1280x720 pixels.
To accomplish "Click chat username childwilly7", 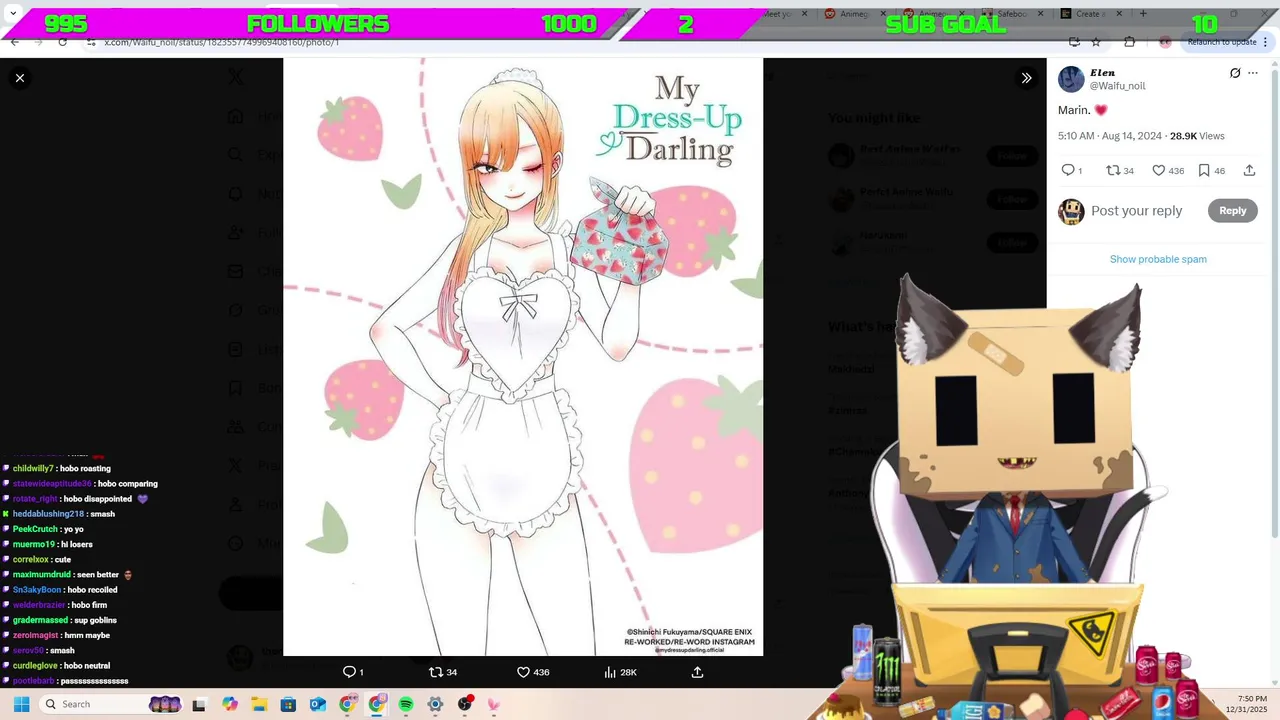I will (33, 469).
